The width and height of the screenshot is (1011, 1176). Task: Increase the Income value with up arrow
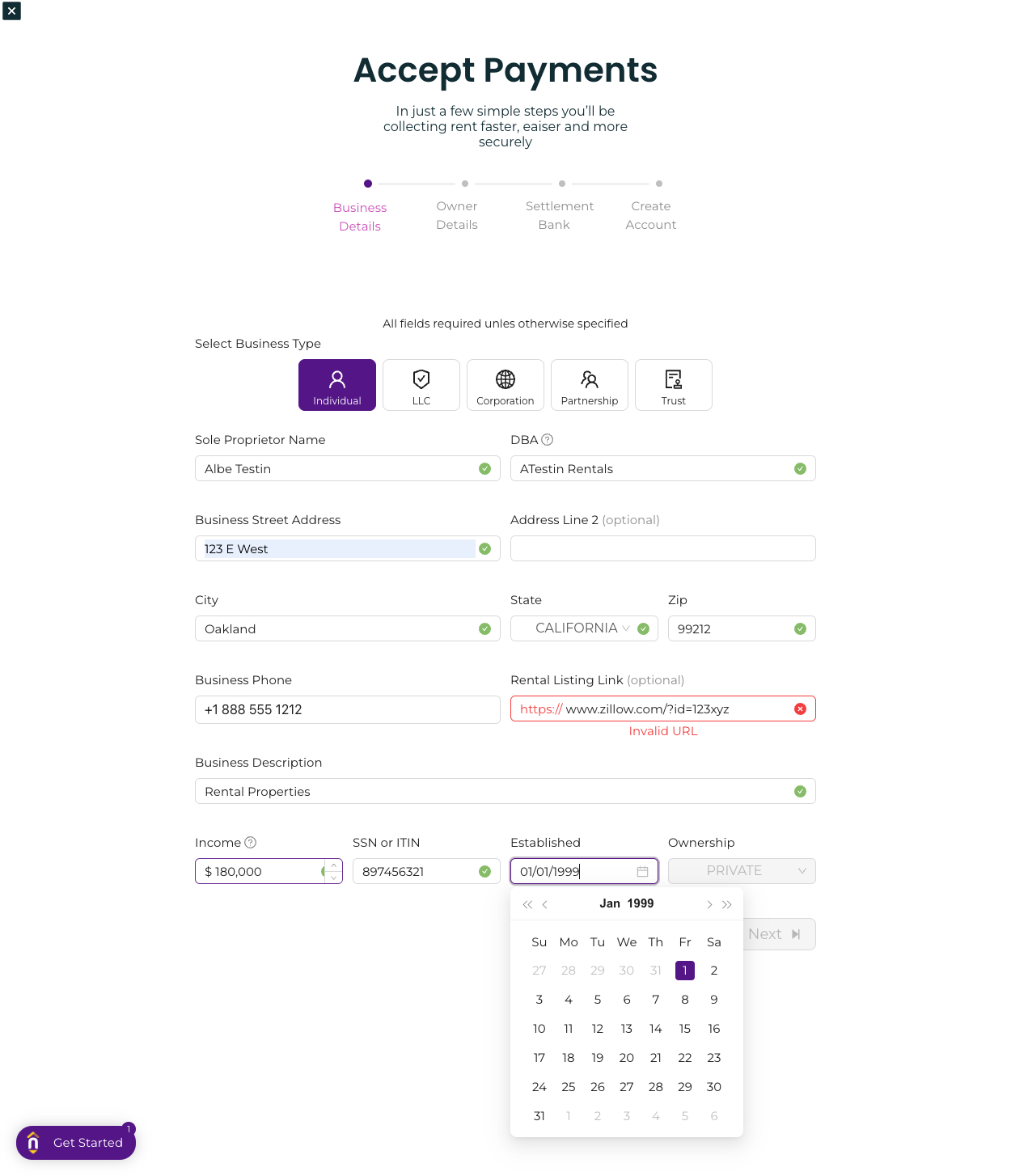tap(333, 865)
